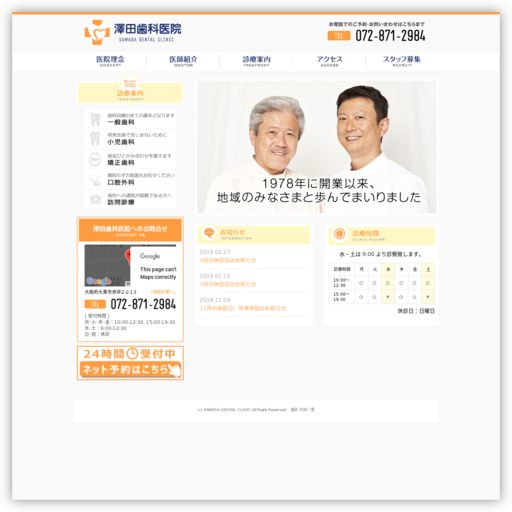Click the date 2018.12.03 in the news list
The image size is (512, 512).
[x=215, y=300]
